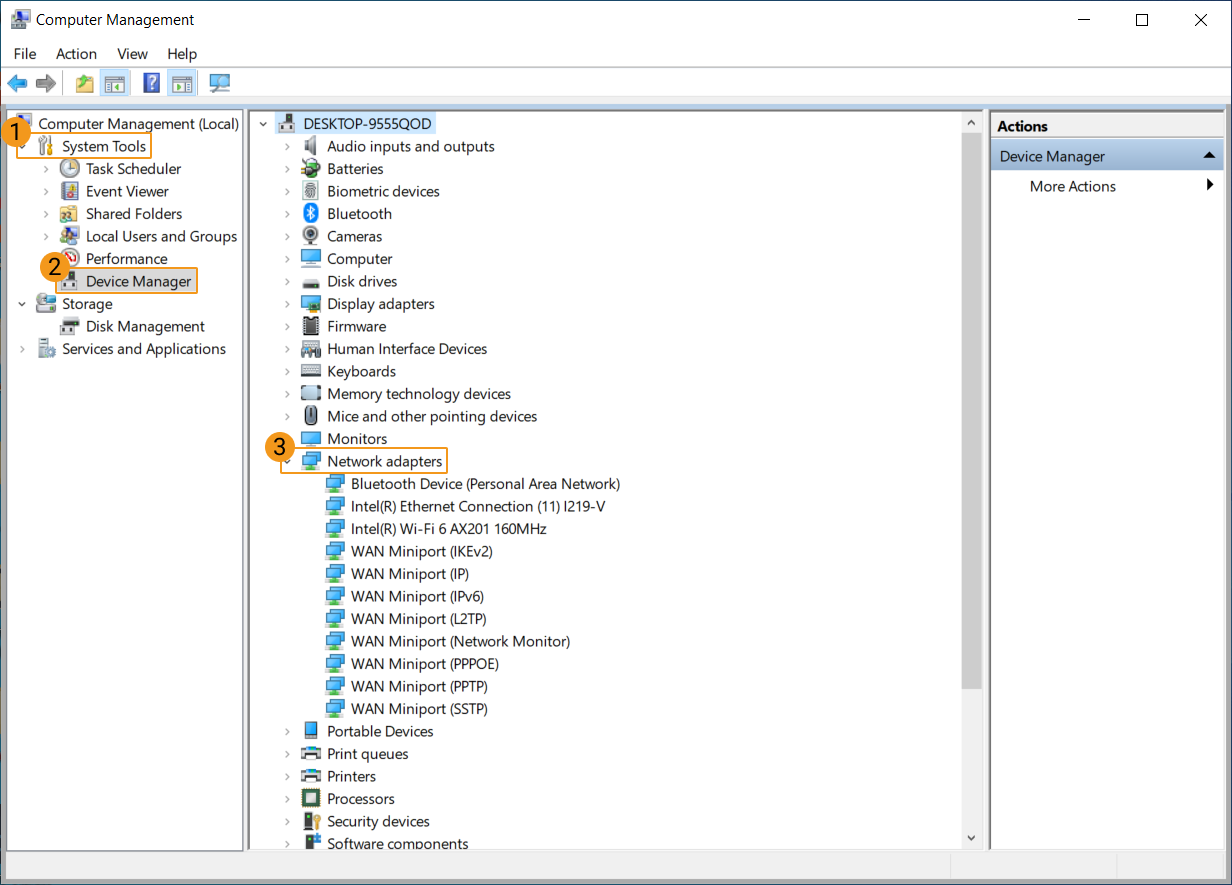Select Disk Management icon under Storage
1232x885 pixels.
click(x=69, y=327)
